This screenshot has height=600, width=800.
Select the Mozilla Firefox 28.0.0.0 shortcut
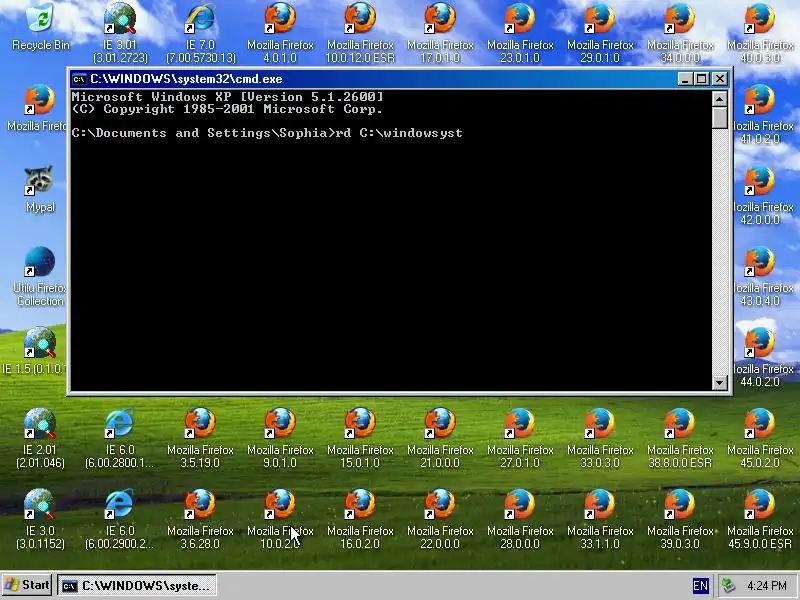[x=520, y=519]
